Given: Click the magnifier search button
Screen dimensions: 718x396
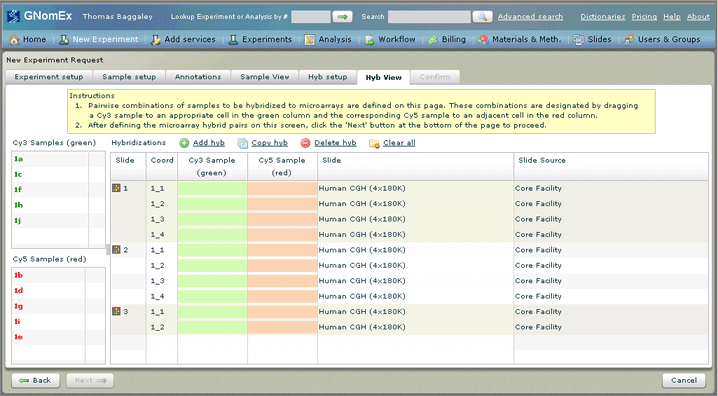Looking at the screenshot, I should coord(482,17).
